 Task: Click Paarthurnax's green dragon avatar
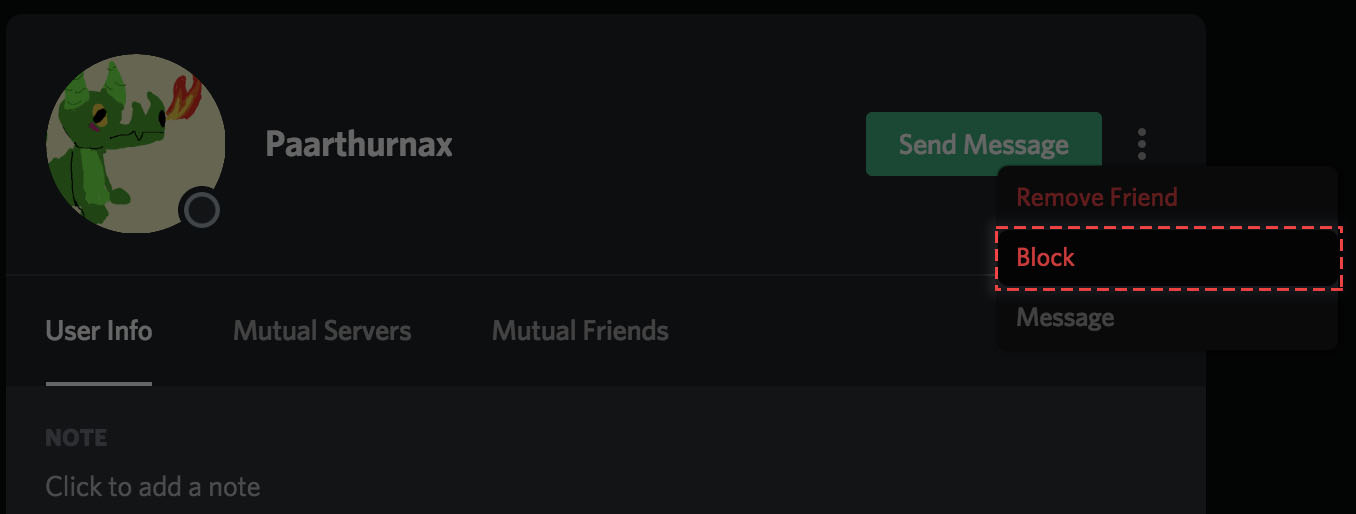point(135,144)
